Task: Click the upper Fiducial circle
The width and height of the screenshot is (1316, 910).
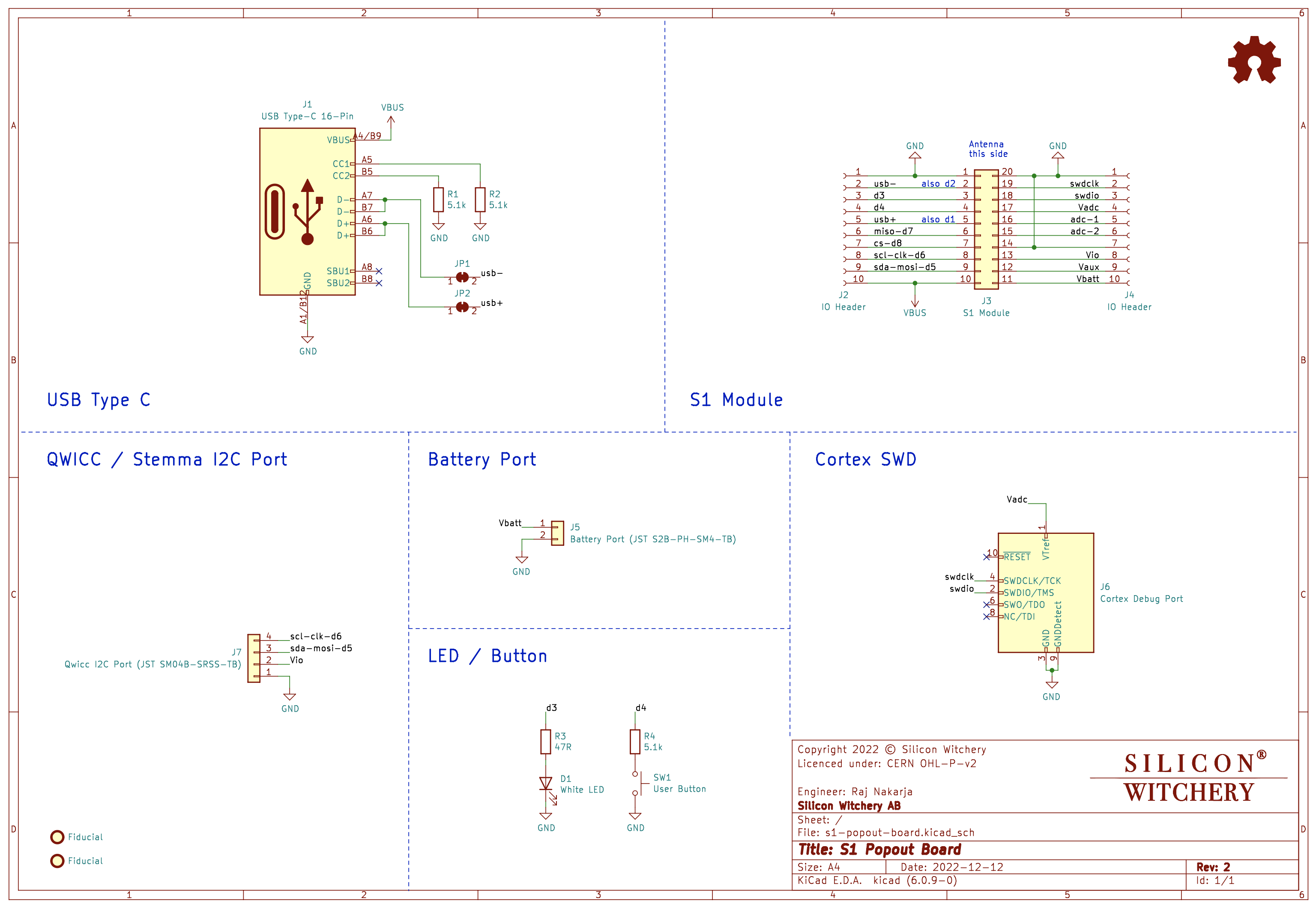Action: pyautogui.click(x=57, y=836)
